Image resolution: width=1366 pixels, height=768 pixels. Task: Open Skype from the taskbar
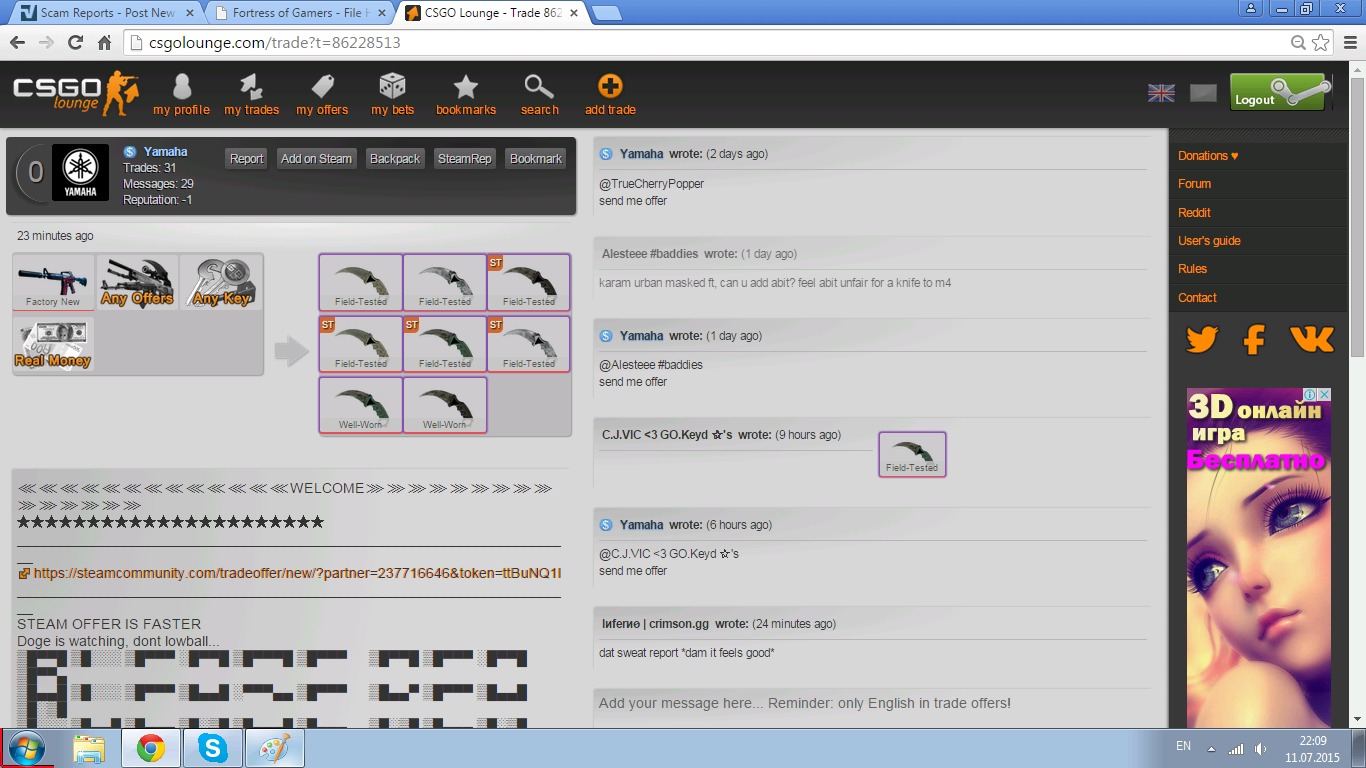click(212, 748)
